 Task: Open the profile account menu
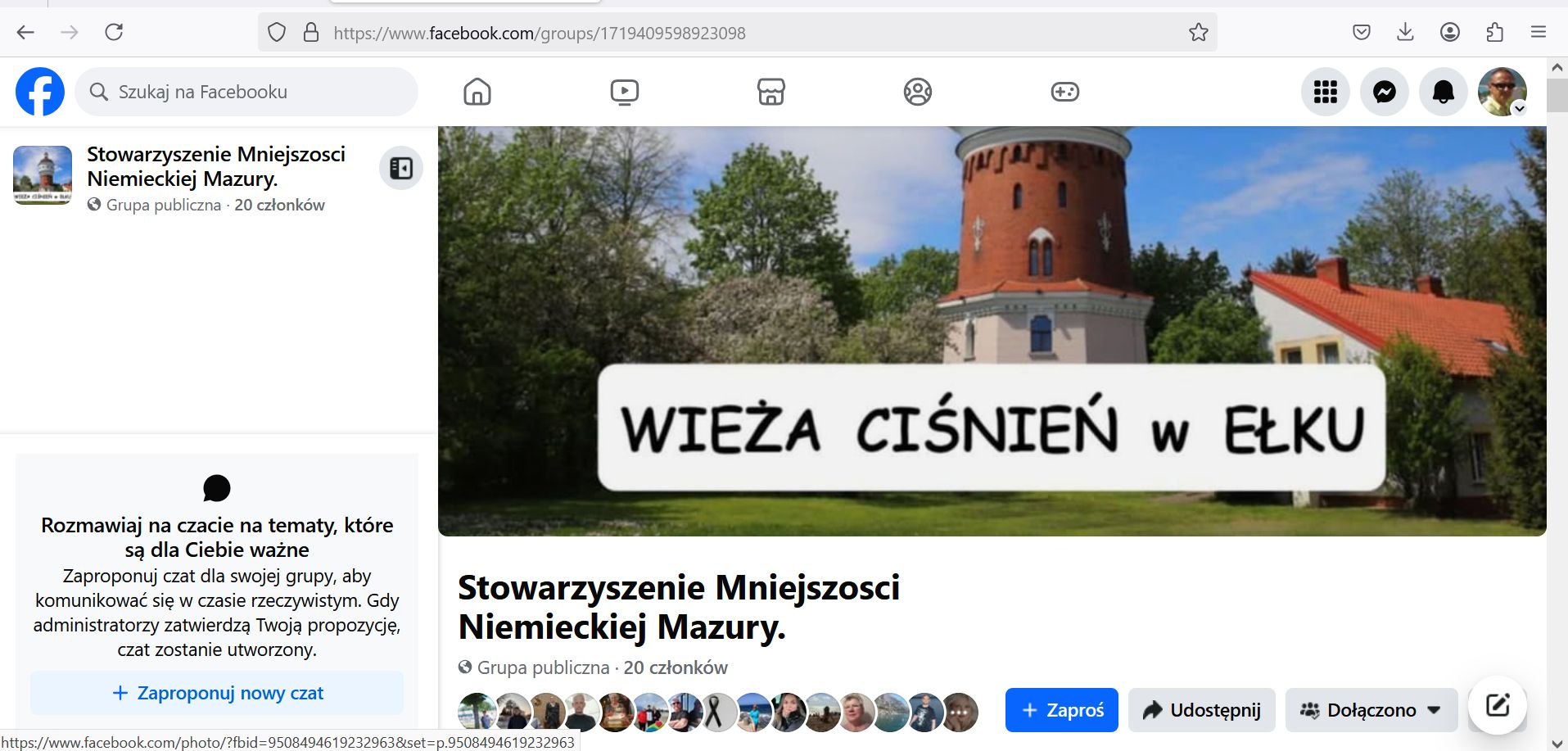[x=1502, y=92]
